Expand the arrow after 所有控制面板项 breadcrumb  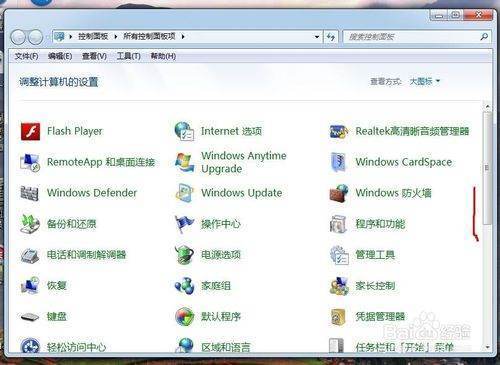(183, 37)
